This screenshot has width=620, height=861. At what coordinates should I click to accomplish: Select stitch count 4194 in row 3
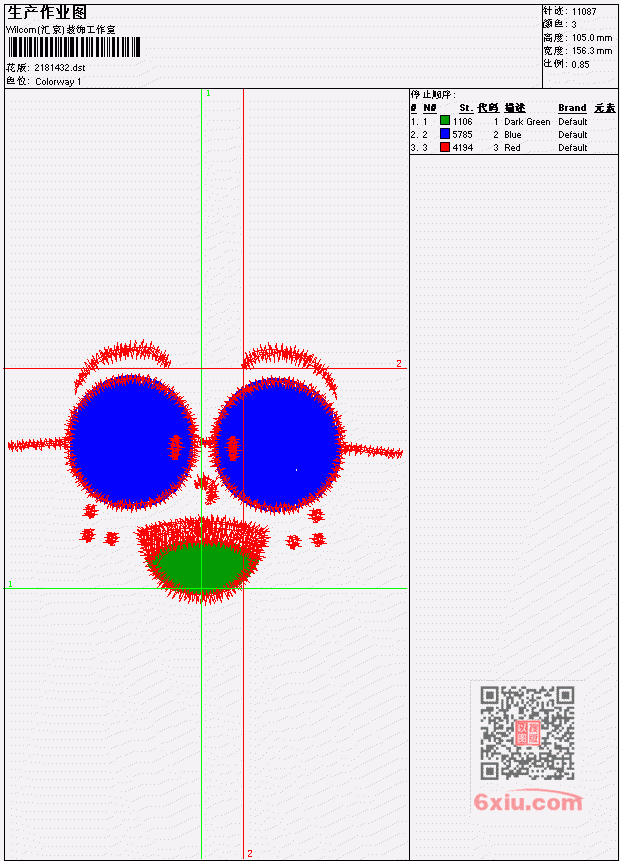click(462, 148)
